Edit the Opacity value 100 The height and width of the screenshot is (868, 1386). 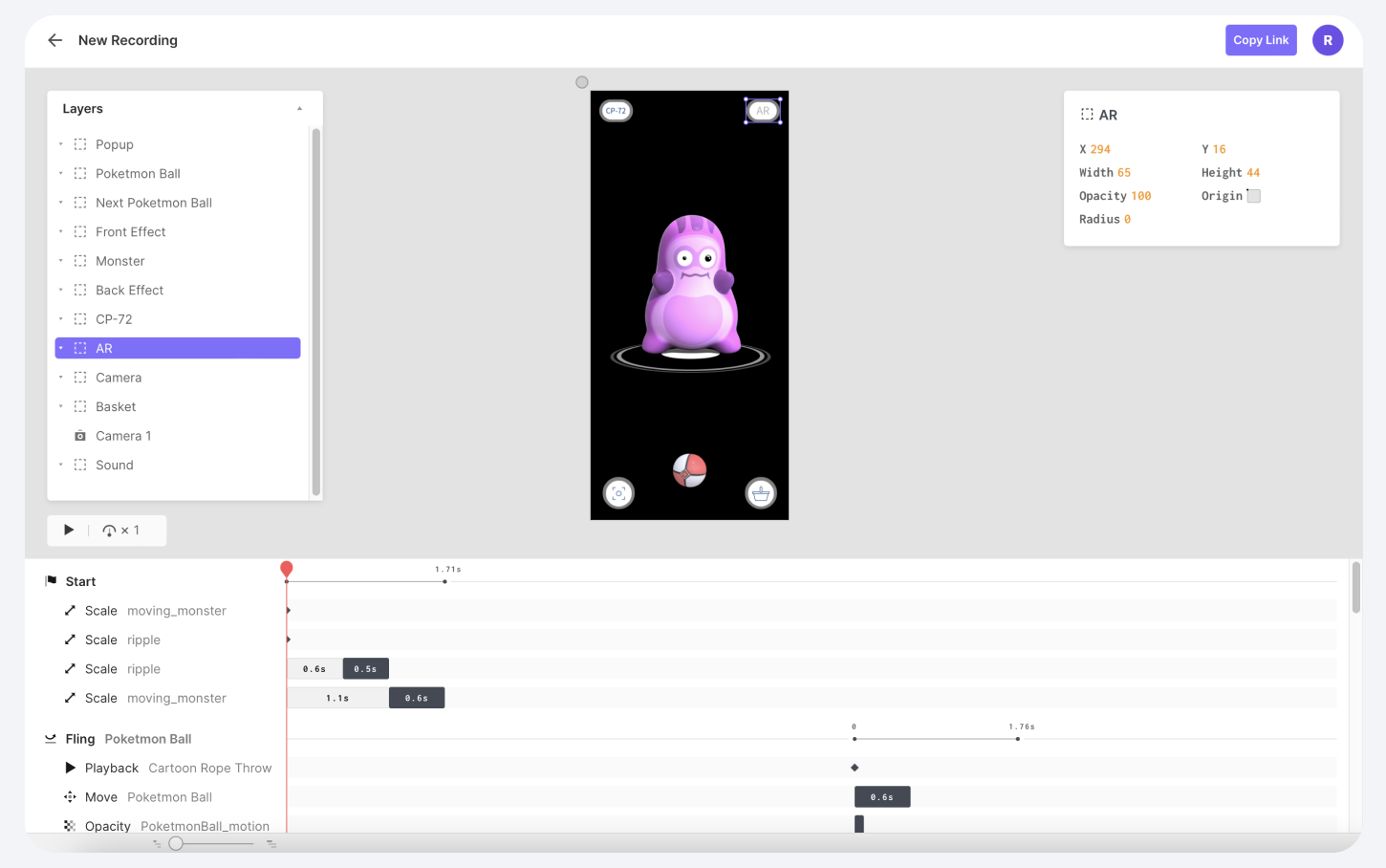1141,196
